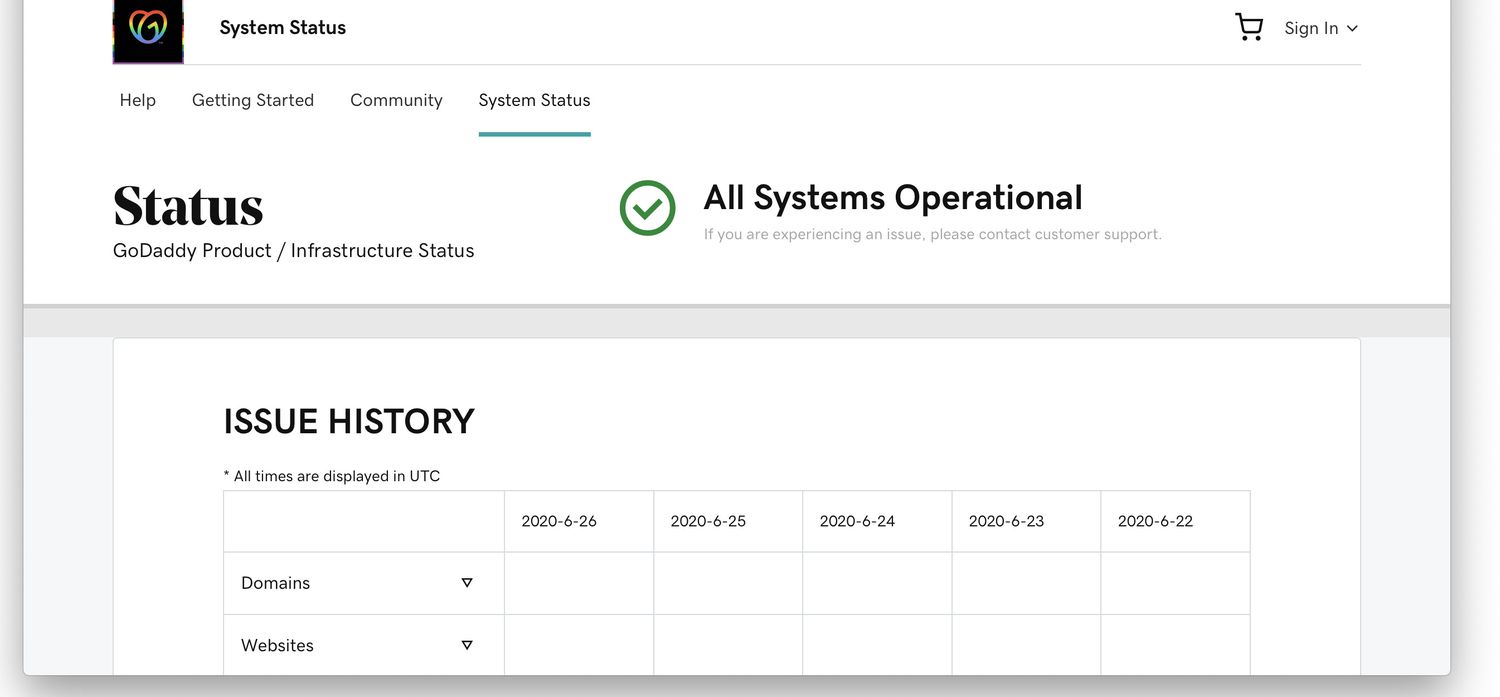Click the 2020-6-23 date header
This screenshot has width=1500, height=697.
[x=1006, y=521]
